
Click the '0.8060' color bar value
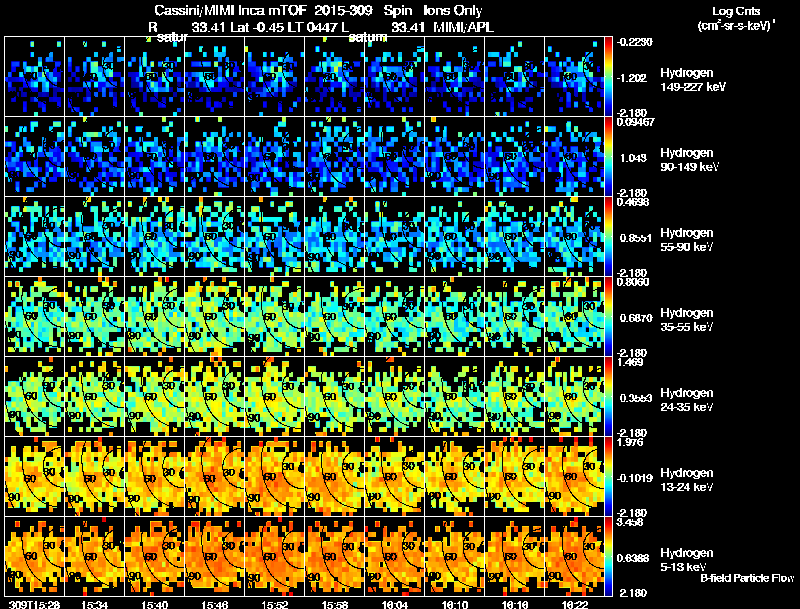click(633, 282)
